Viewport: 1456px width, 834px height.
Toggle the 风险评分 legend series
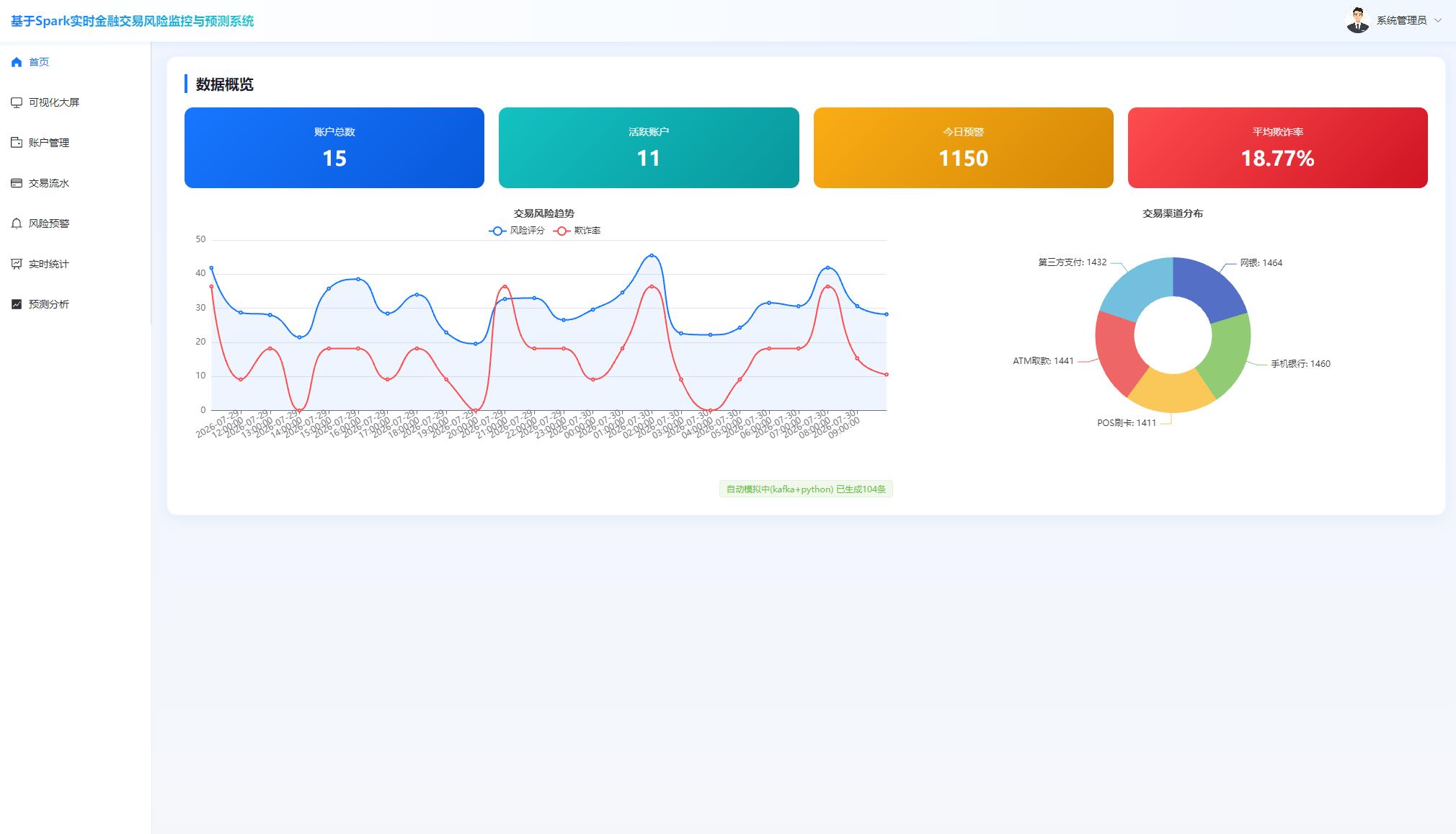(x=517, y=231)
